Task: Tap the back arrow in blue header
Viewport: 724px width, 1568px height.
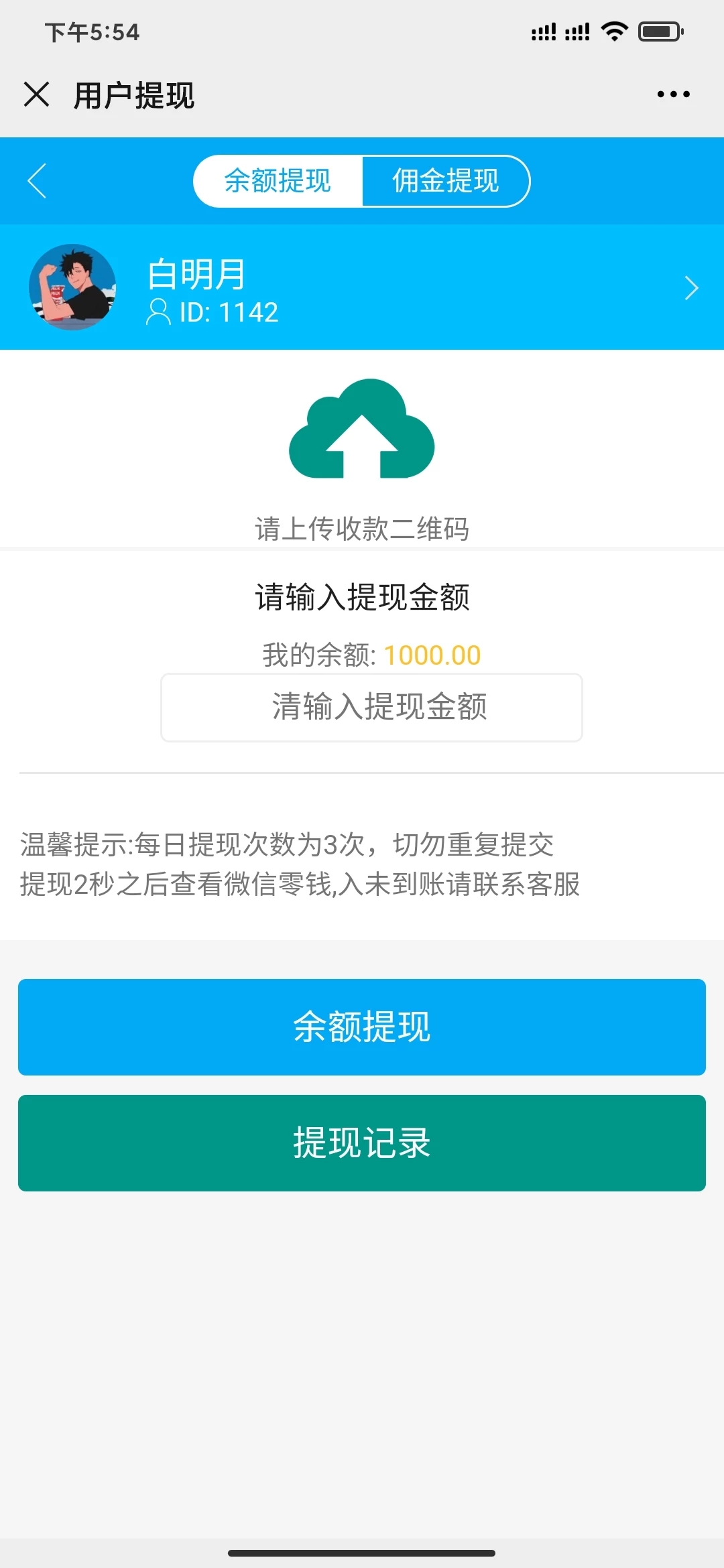Action: pos(38,181)
